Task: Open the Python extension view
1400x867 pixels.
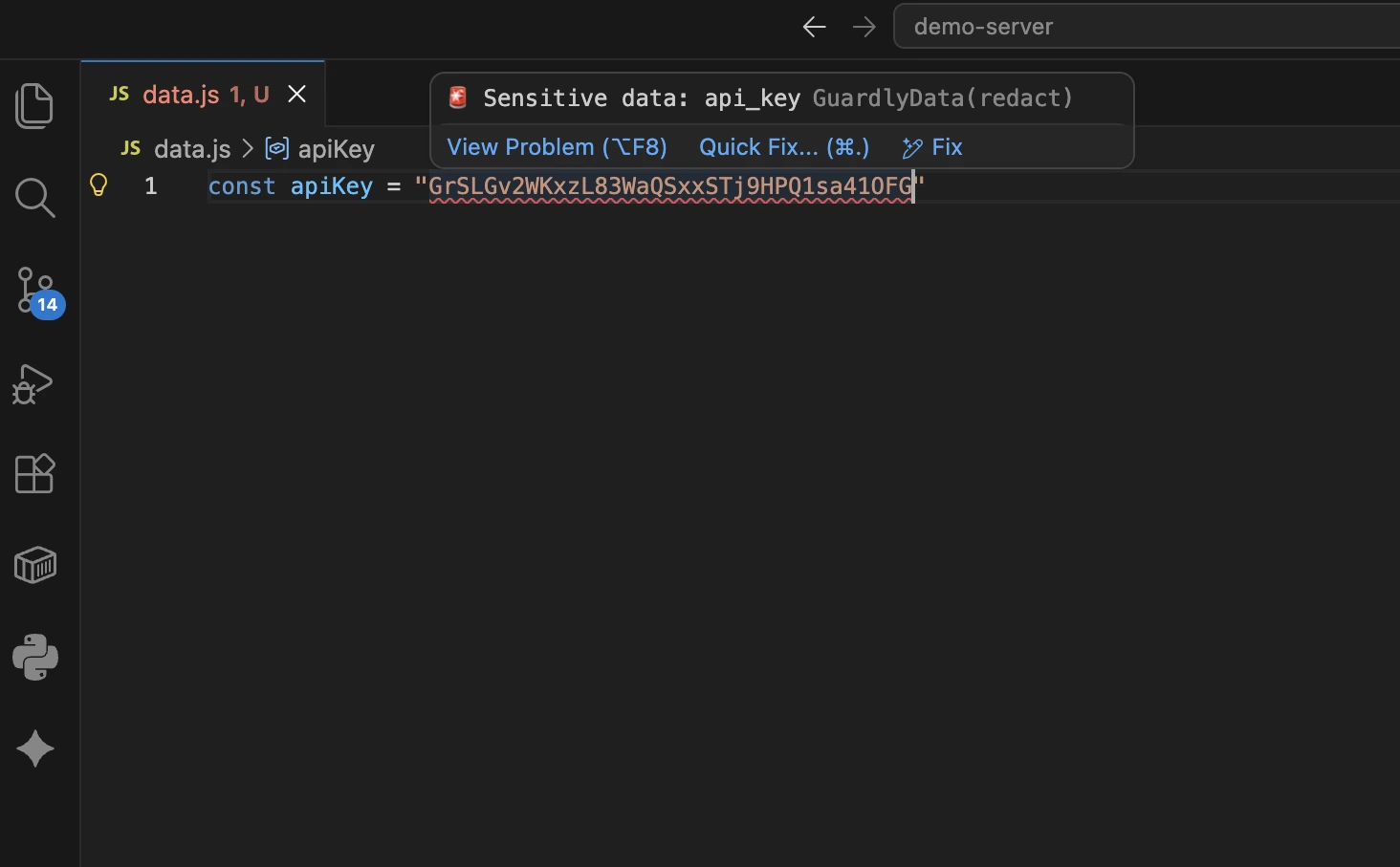Action: 35,658
